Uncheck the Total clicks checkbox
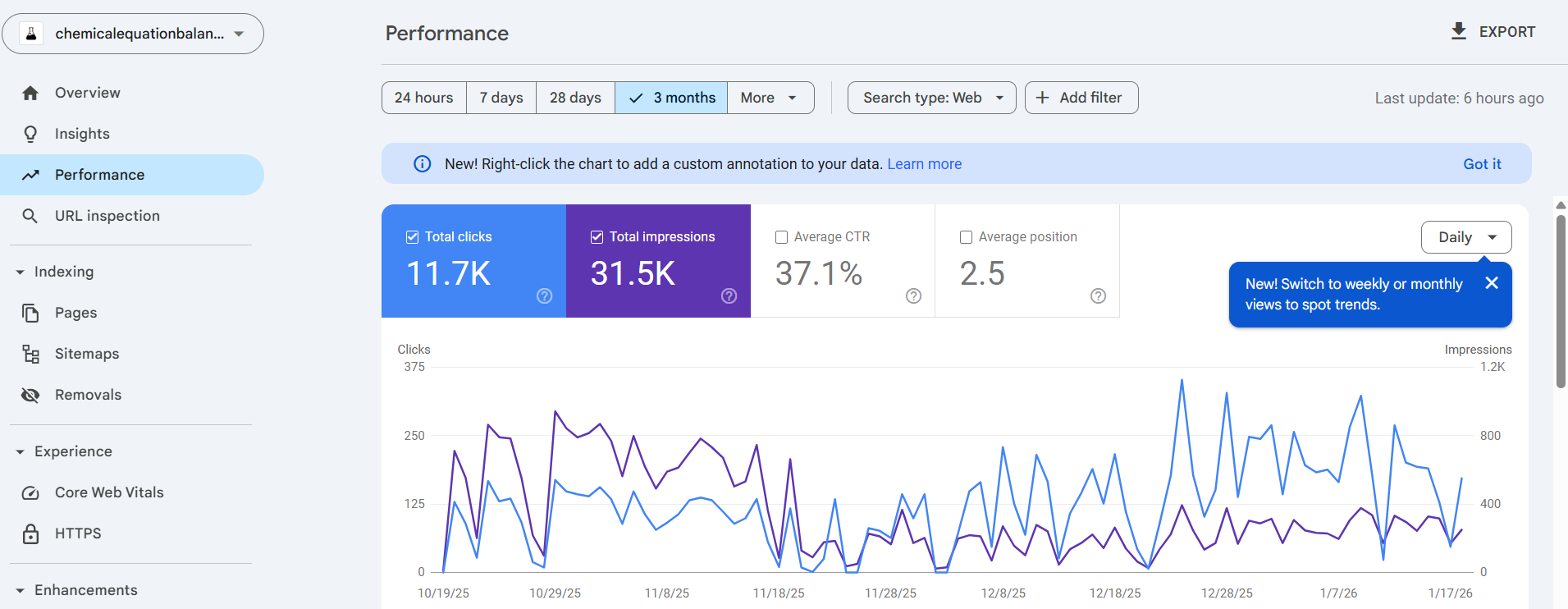The height and width of the screenshot is (609, 1568). tap(413, 237)
